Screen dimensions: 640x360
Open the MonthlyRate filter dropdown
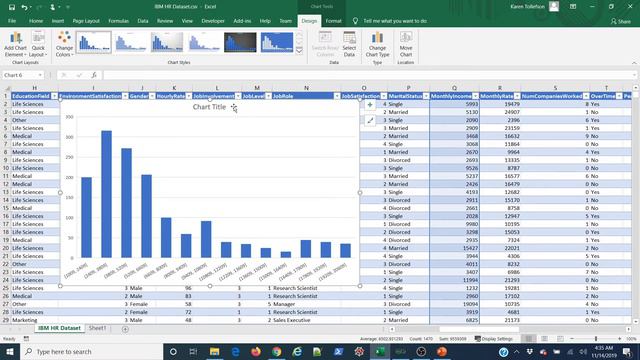[517, 96]
